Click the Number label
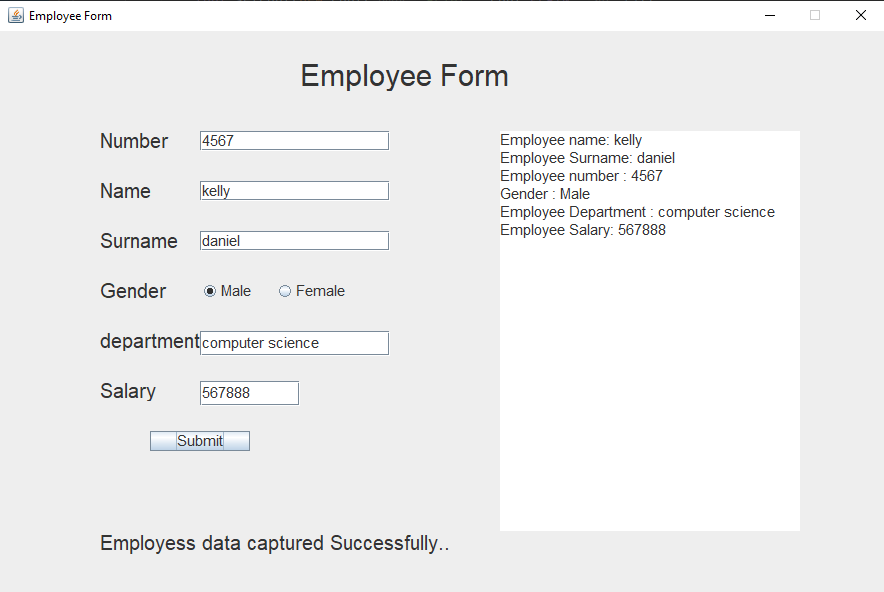The height and width of the screenshot is (592, 884). pyautogui.click(x=134, y=141)
